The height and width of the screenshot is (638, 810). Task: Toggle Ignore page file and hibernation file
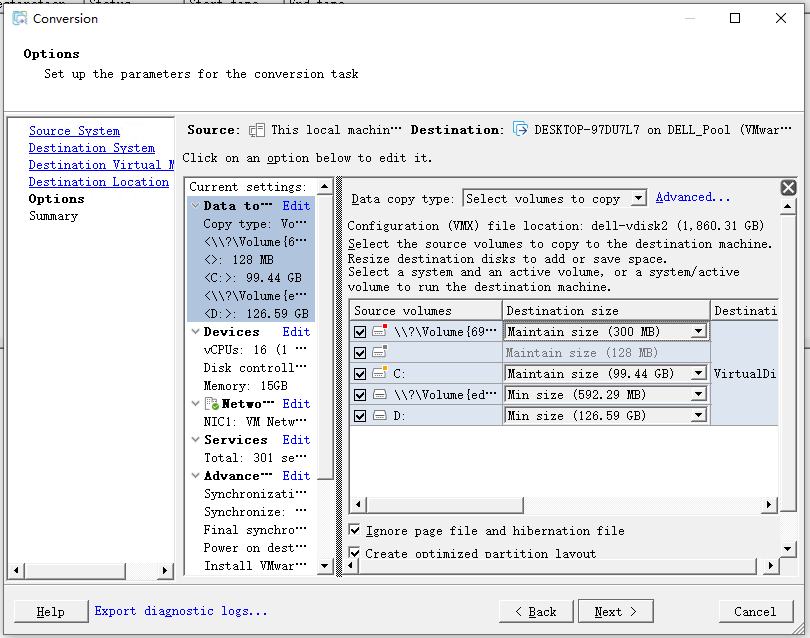coord(354,530)
